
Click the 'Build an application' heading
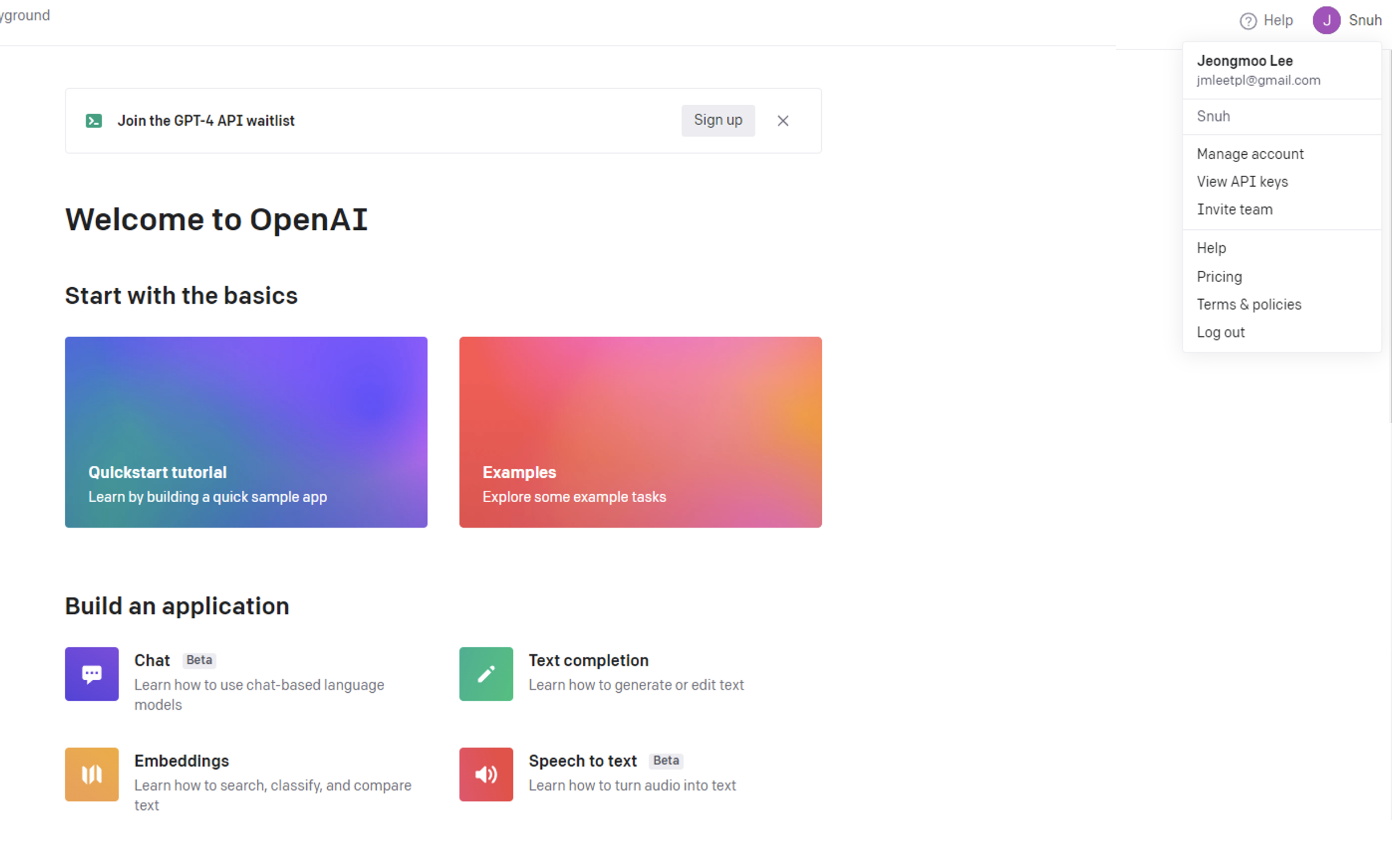[177, 606]
